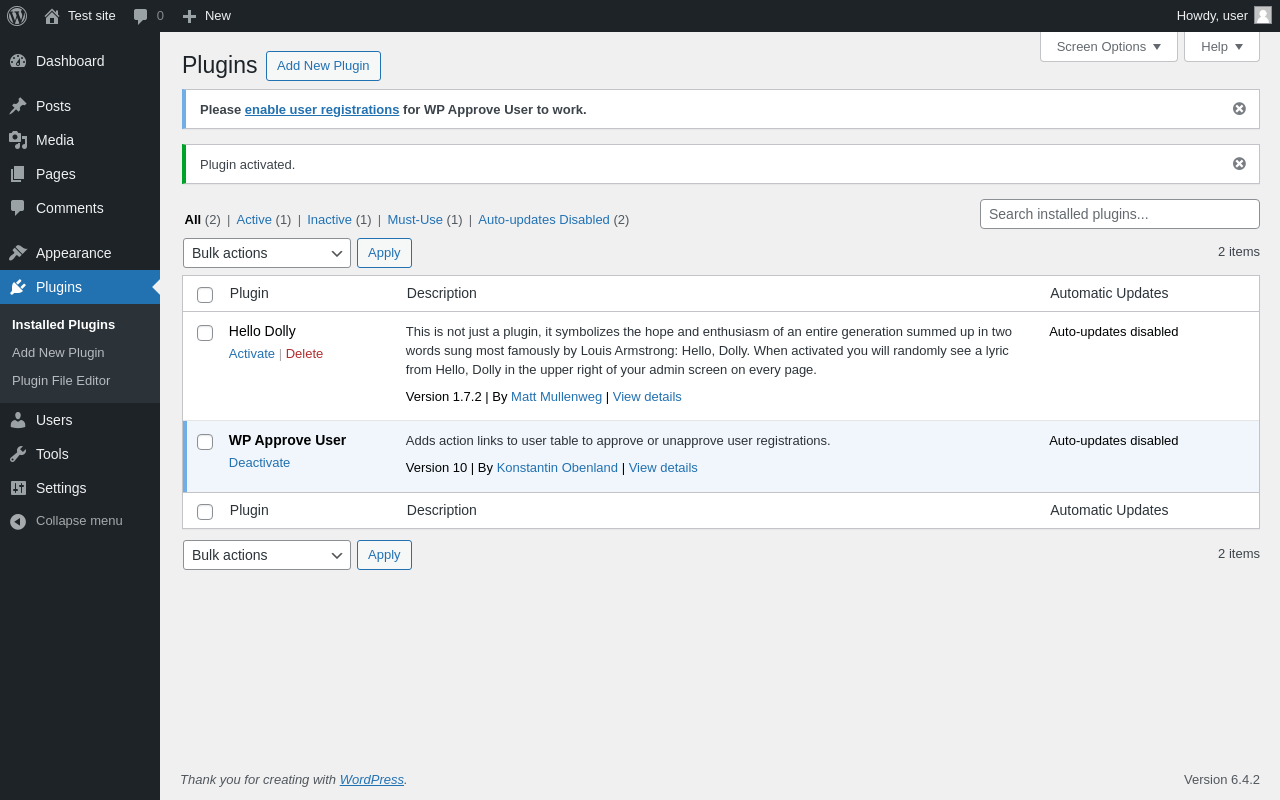Check the Hello Dolly plugin checkbox
1280x800 pixels.
[205, 333]
